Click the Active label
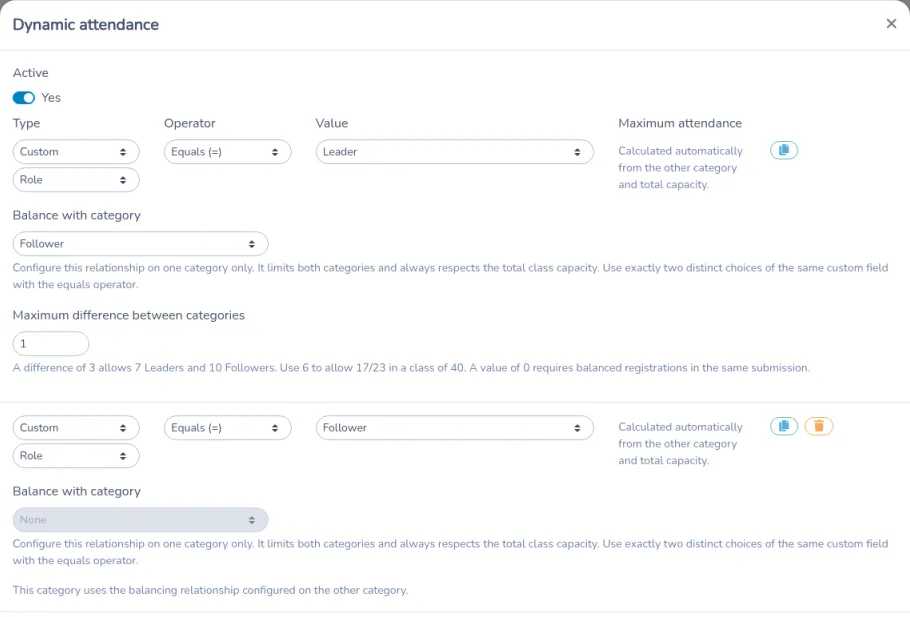This screenshot has width=910, height=617. [x=31, y=73]
